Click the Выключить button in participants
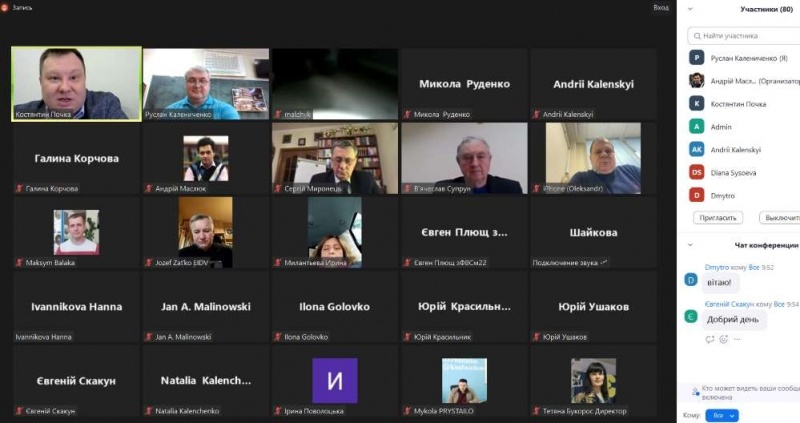The width and height of the screenshot is (800, 423). (780, 218)
